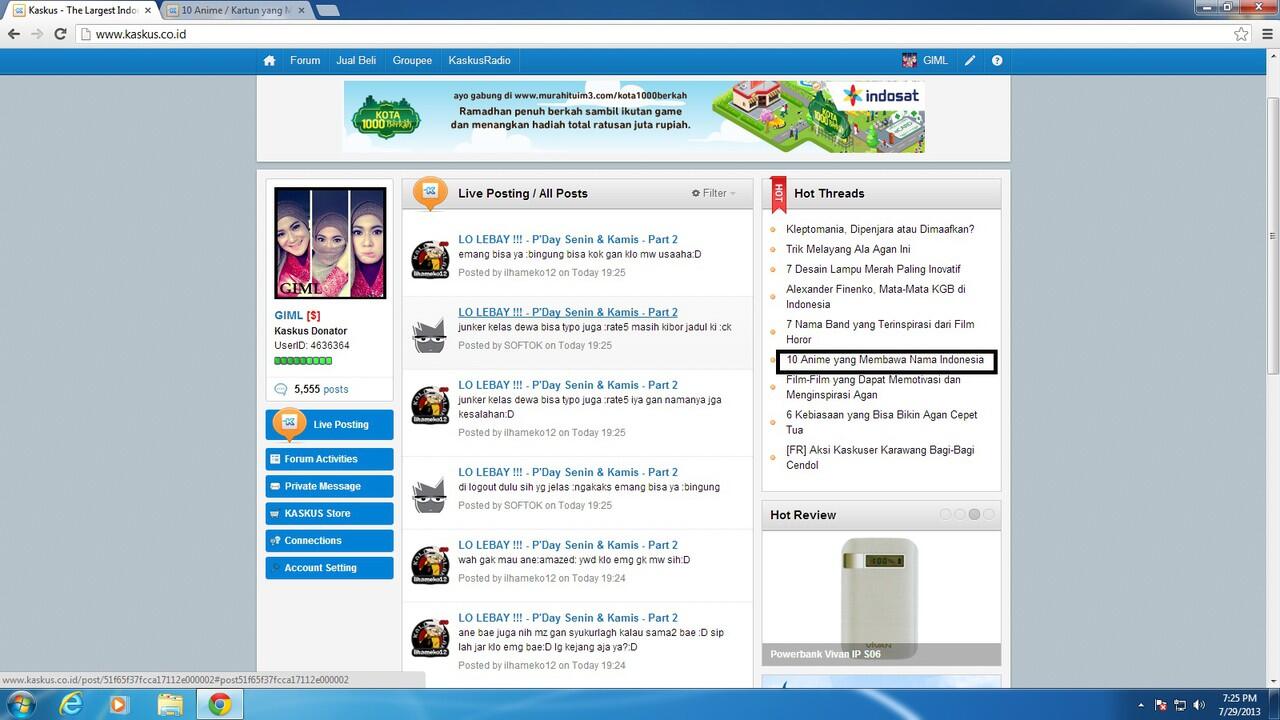Open thread 7 Nama Band Terinspirasi Film Horor
Screen dimensions: 1280x720
[880, 332]
